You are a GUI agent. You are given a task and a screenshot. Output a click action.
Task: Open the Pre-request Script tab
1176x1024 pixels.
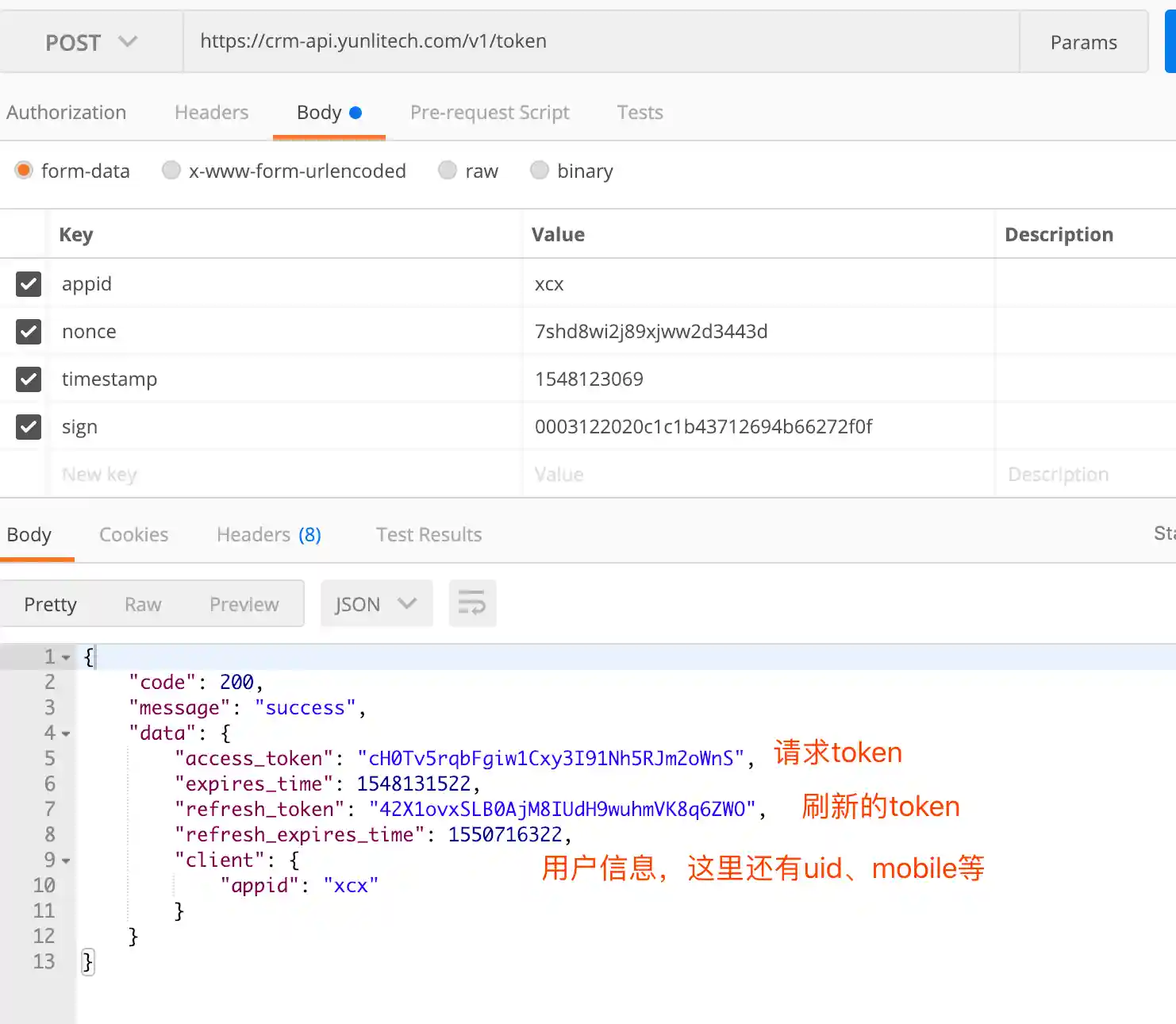click(490, 113)
